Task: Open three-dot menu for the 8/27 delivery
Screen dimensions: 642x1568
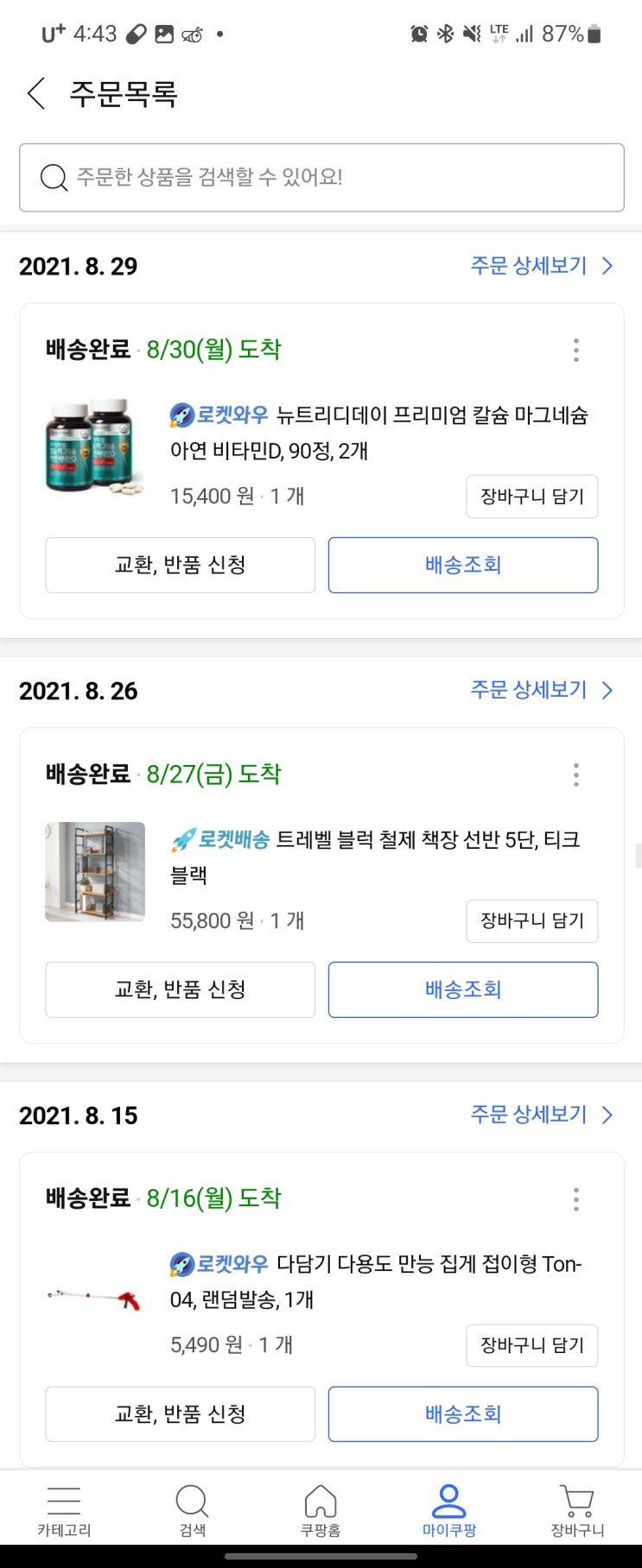Action: click(575, 775)
